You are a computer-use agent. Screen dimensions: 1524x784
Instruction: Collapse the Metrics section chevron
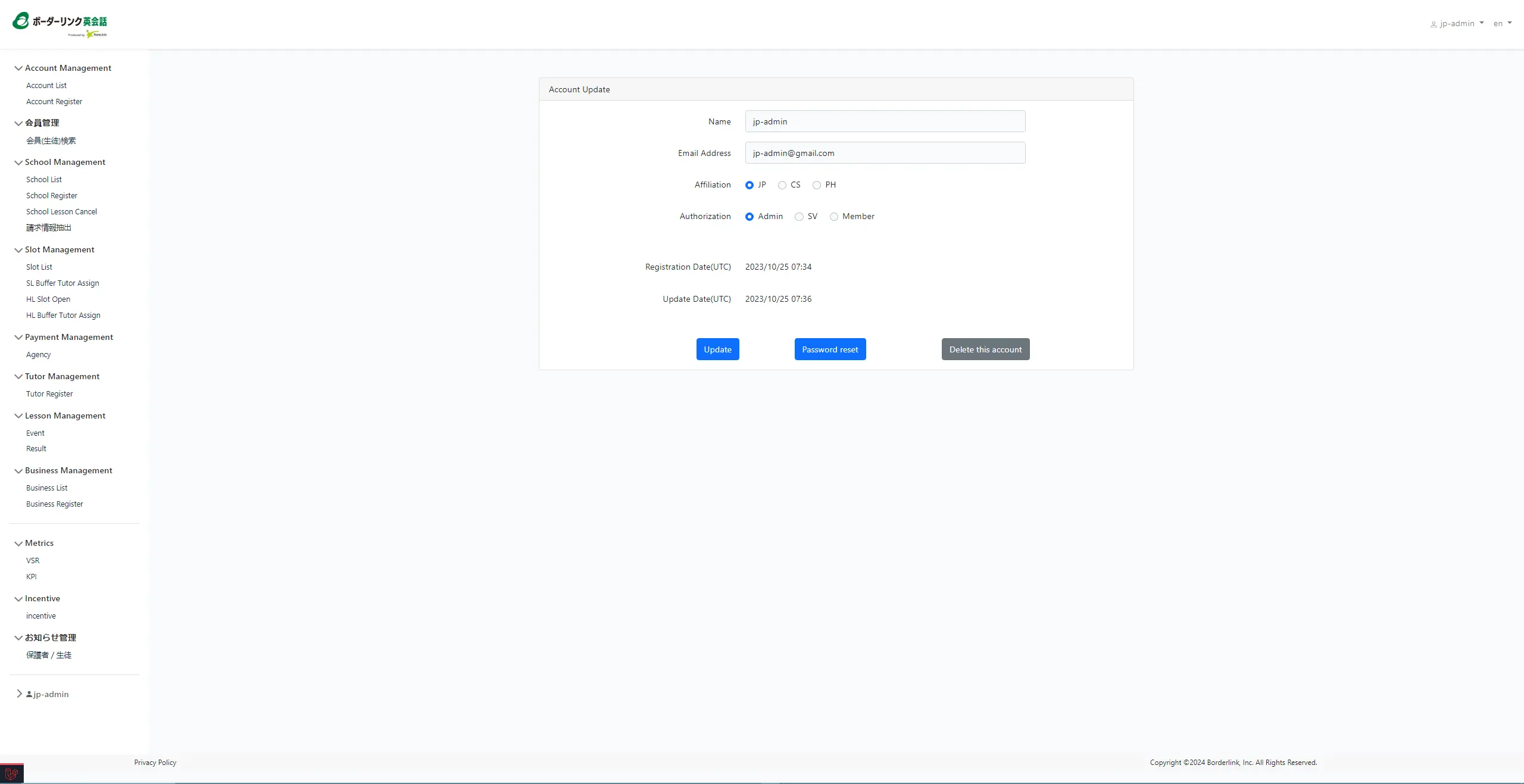click(18, 544)
